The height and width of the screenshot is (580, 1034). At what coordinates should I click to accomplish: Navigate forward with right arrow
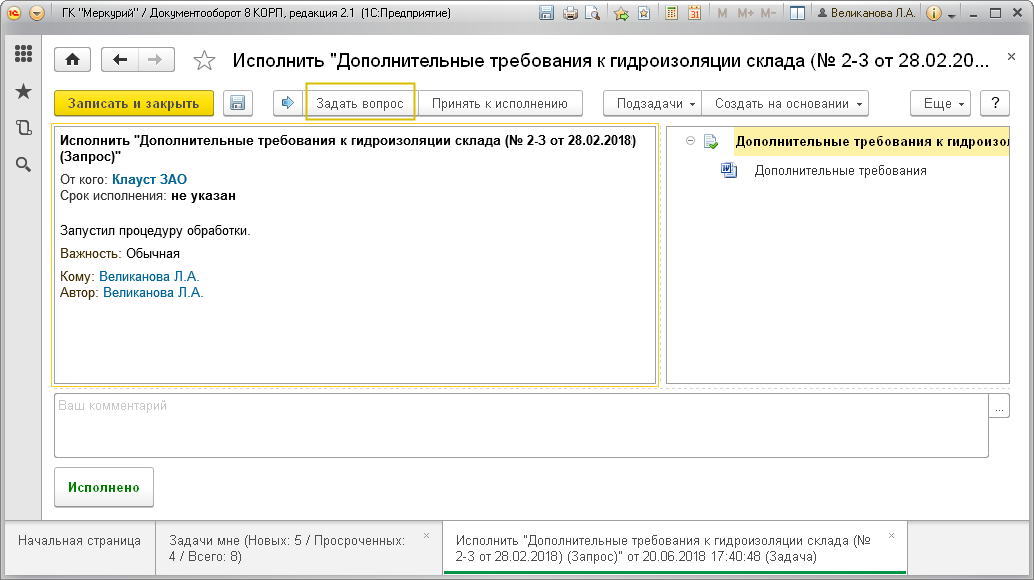tap(156, 60)
